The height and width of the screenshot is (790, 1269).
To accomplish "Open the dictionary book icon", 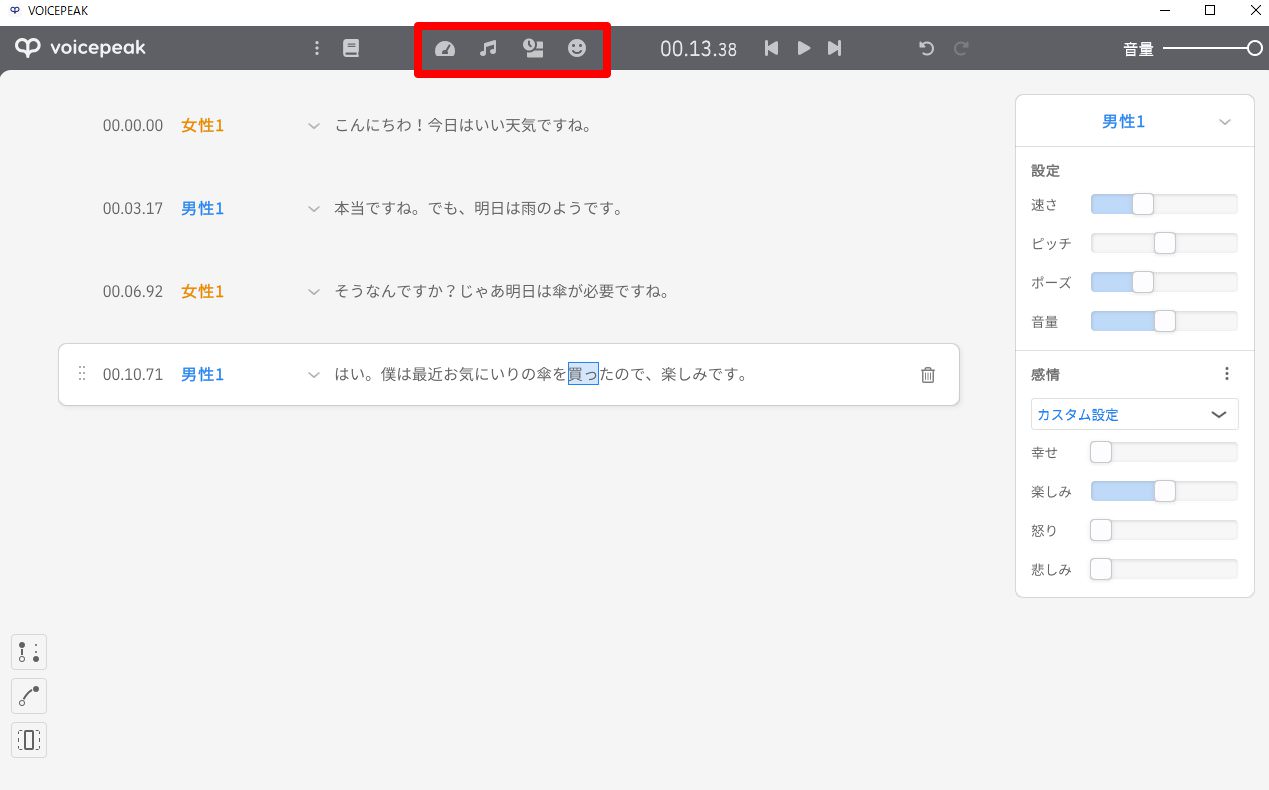I will click(351, 48).
